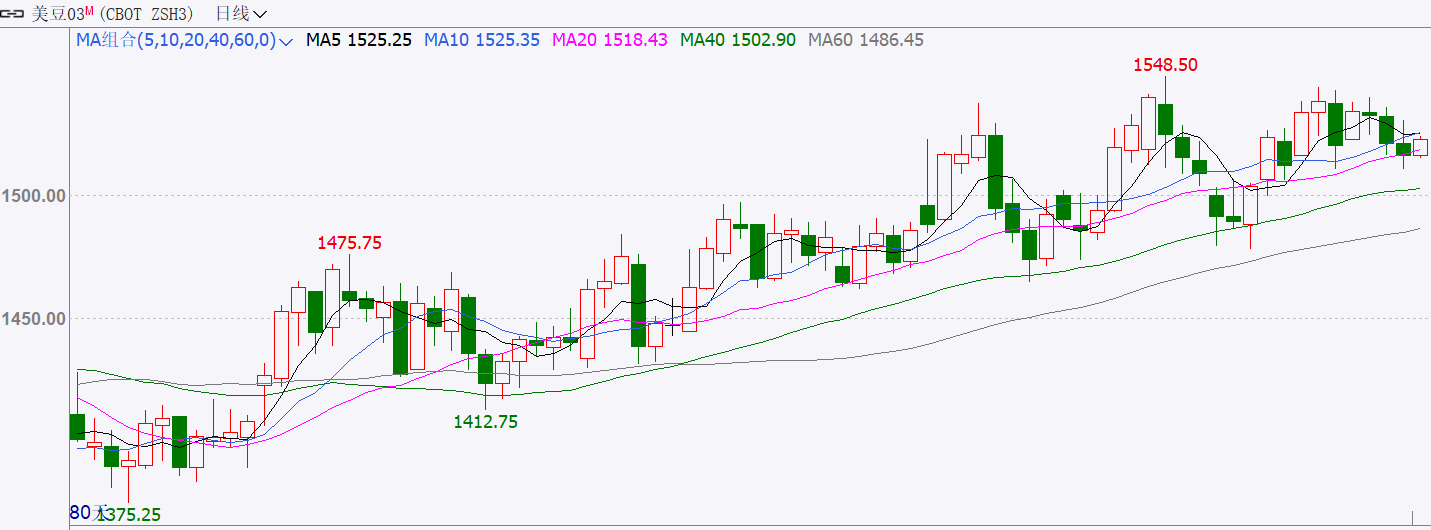Click the 1412.75 low price label

click(486, 422)
